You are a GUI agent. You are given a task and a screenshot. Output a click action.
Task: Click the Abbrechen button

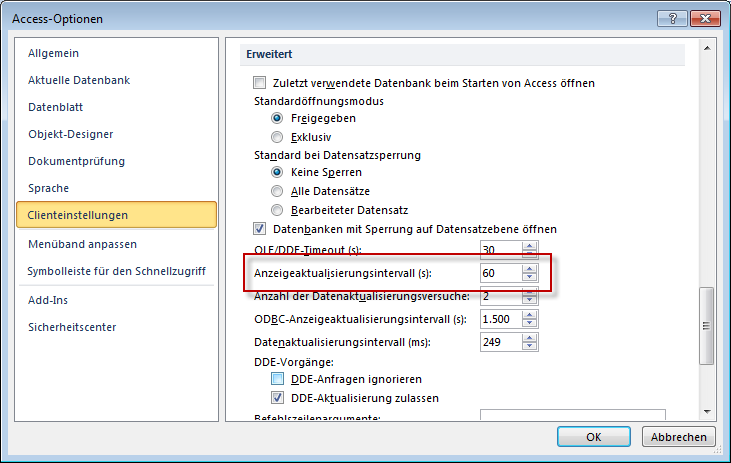coord(679,437)
